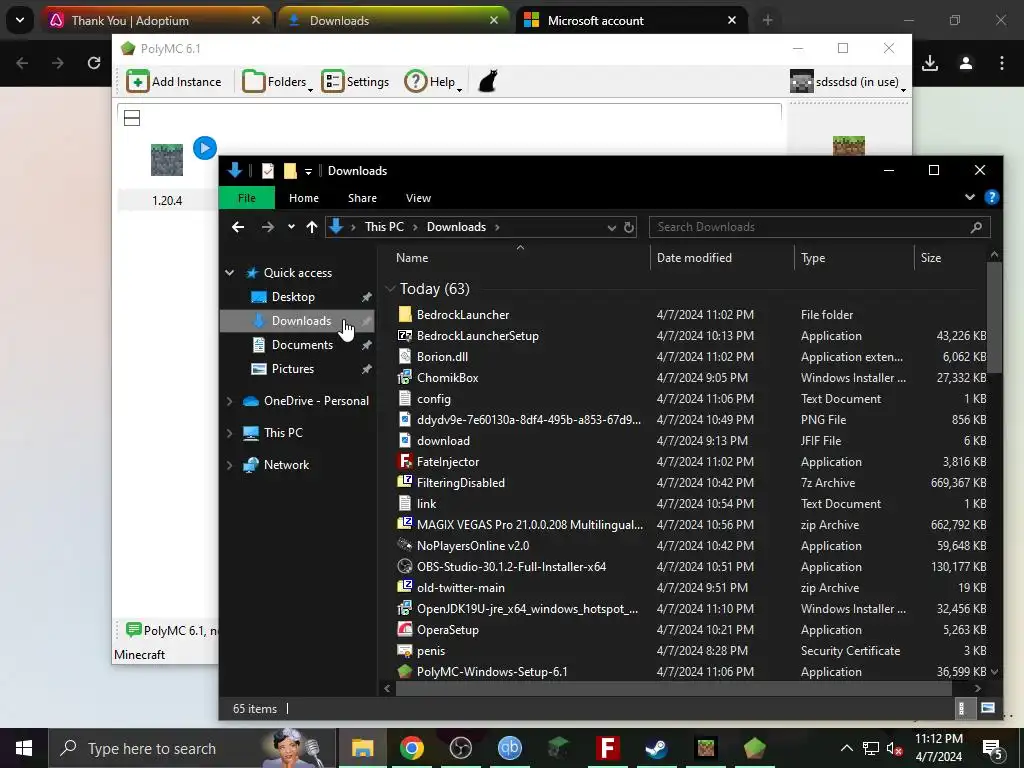This screenshot has width=1024, height=768.
Task: Open Steam from the taskbar
Action: tap(656, 748)
